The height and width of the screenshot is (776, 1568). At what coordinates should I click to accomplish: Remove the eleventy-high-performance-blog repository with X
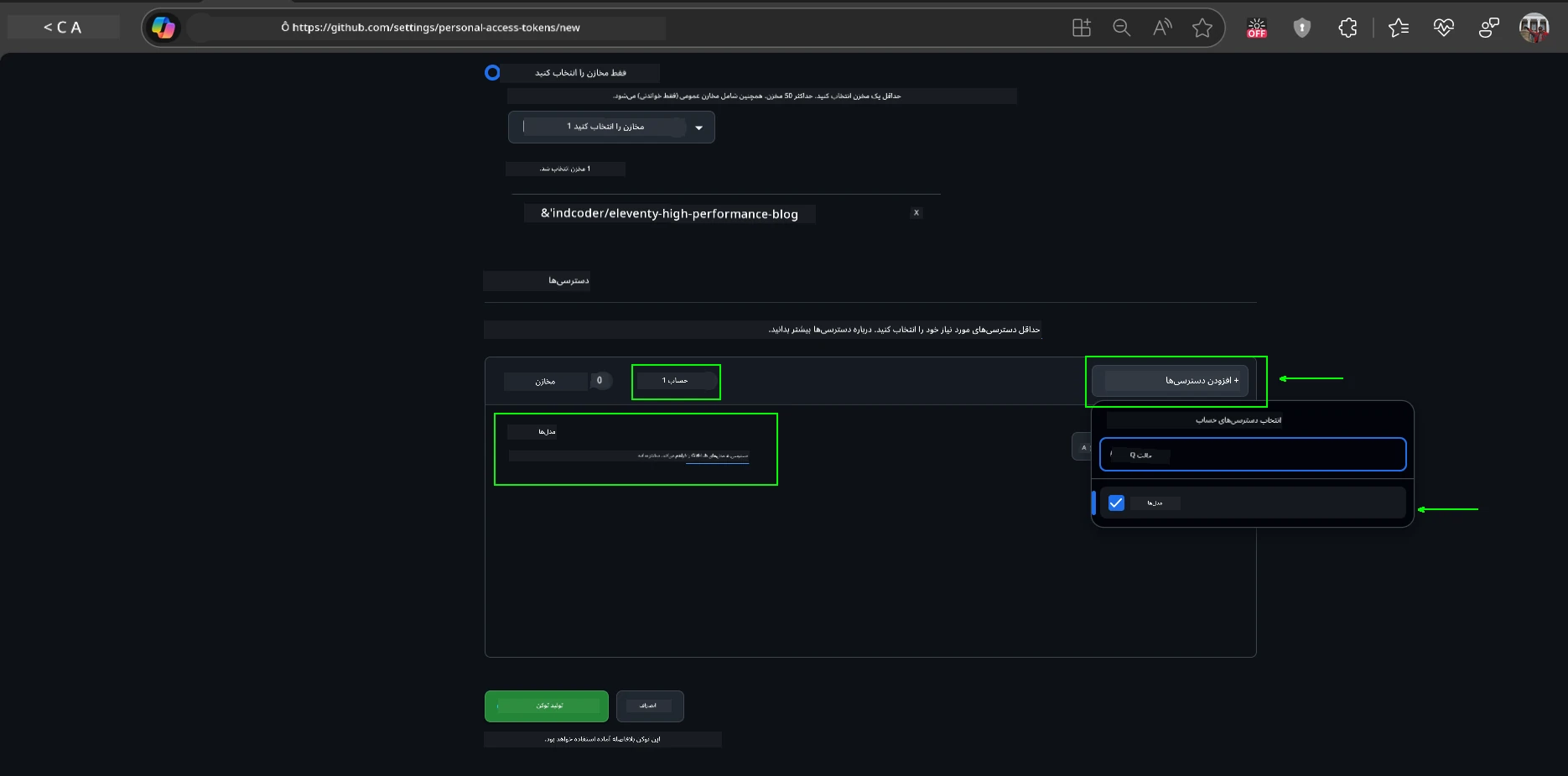pyautogui.click(x=916, y=213)
